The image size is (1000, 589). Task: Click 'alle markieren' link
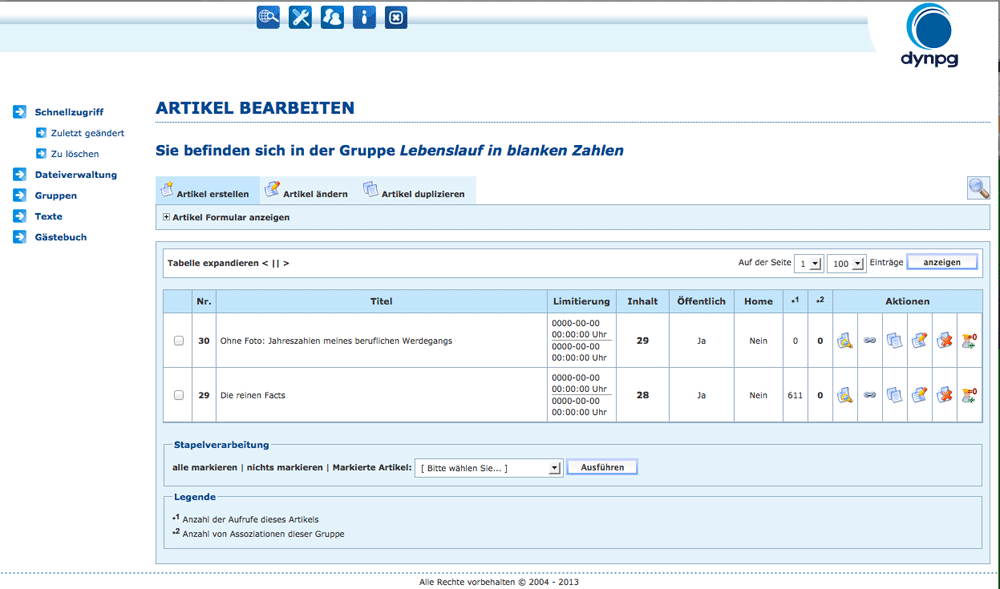coord(204,467)
